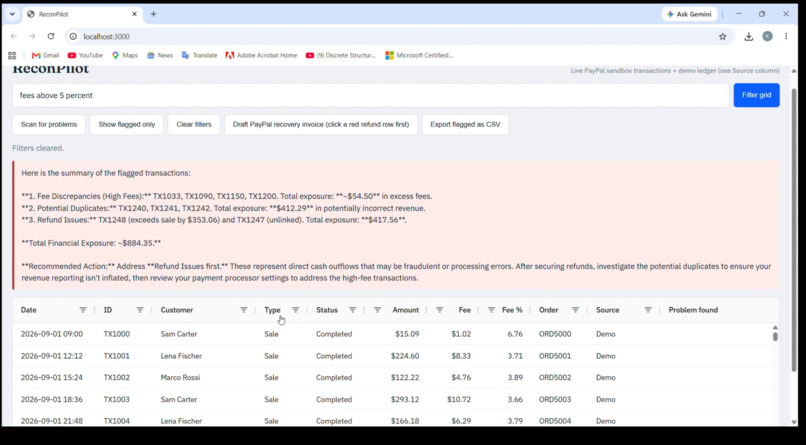The image size is (806, 445).
Task: Select transaction ID TX1003 cell
Action: 117,399
